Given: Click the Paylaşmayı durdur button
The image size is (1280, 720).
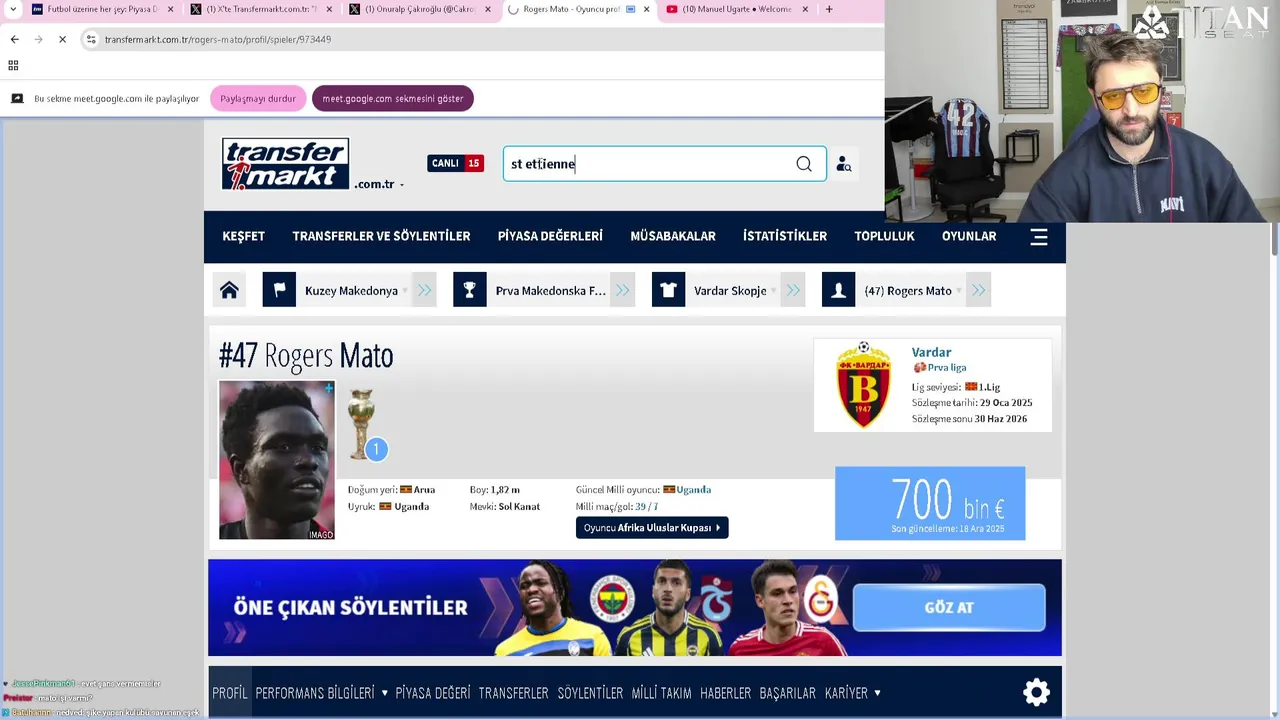Looking at the screenshot, I should click(258, 99).
